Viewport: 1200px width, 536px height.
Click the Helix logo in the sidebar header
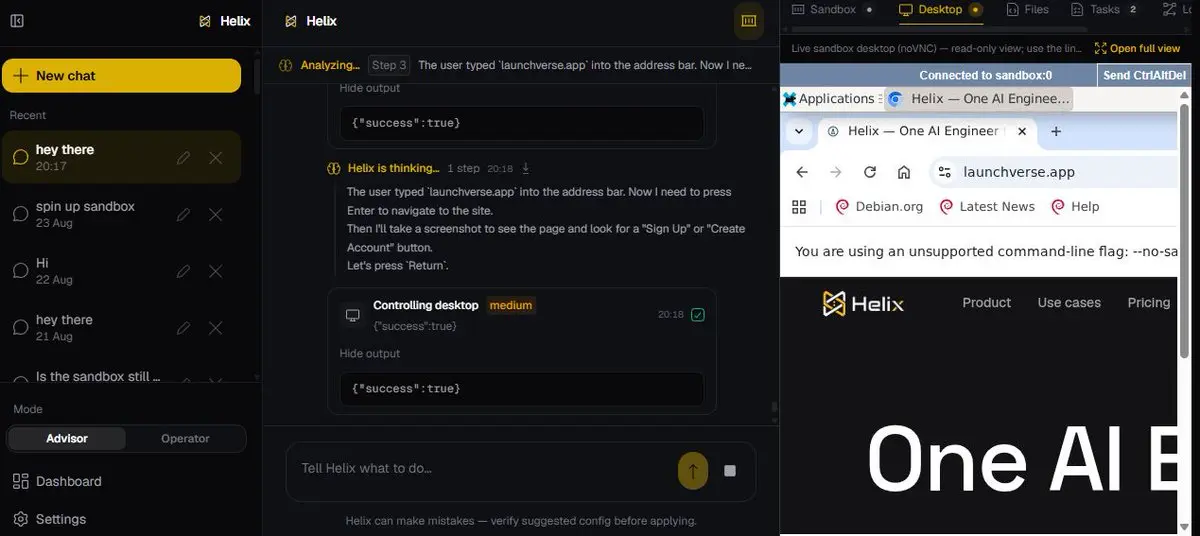click(225, 21)
